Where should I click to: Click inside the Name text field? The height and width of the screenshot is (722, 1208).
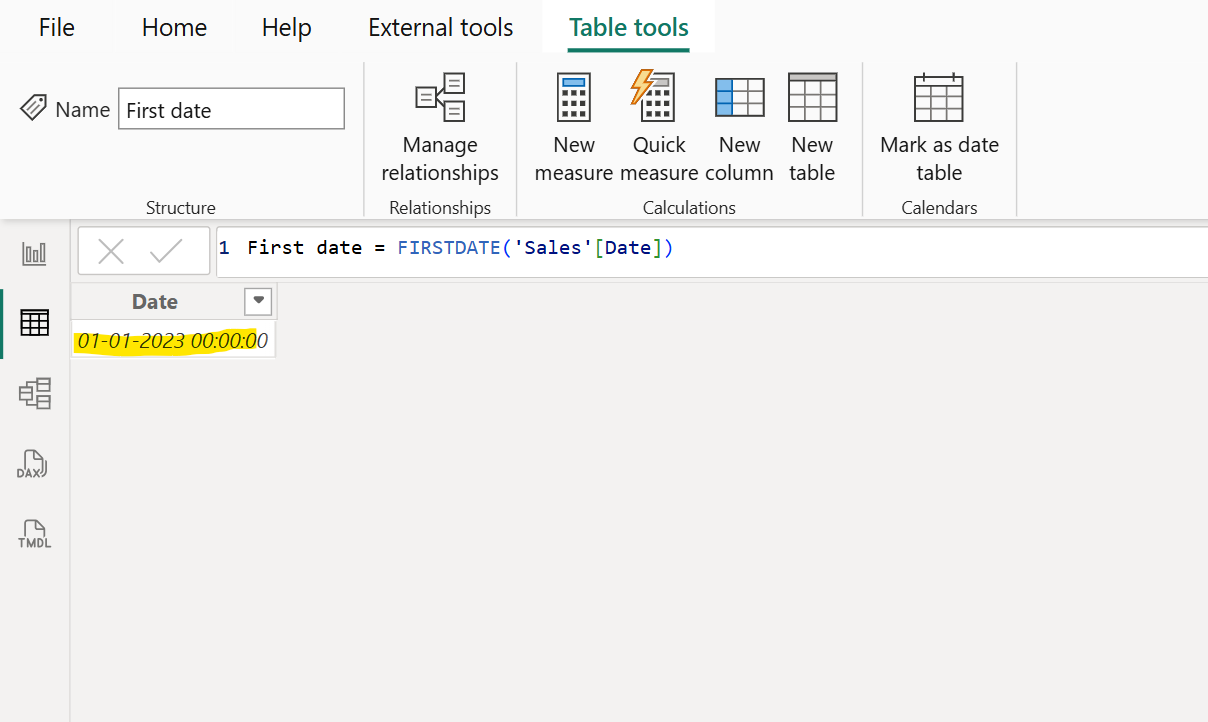click(231, 108)
